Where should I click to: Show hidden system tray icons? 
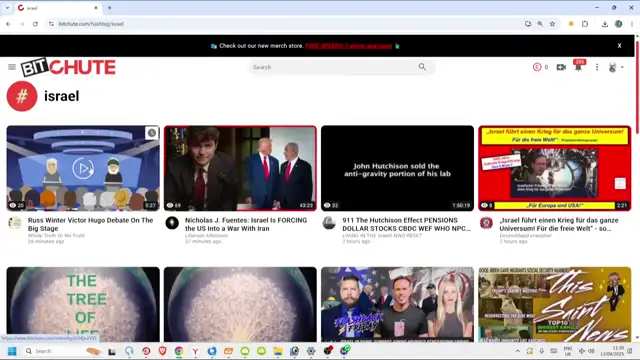518,351
